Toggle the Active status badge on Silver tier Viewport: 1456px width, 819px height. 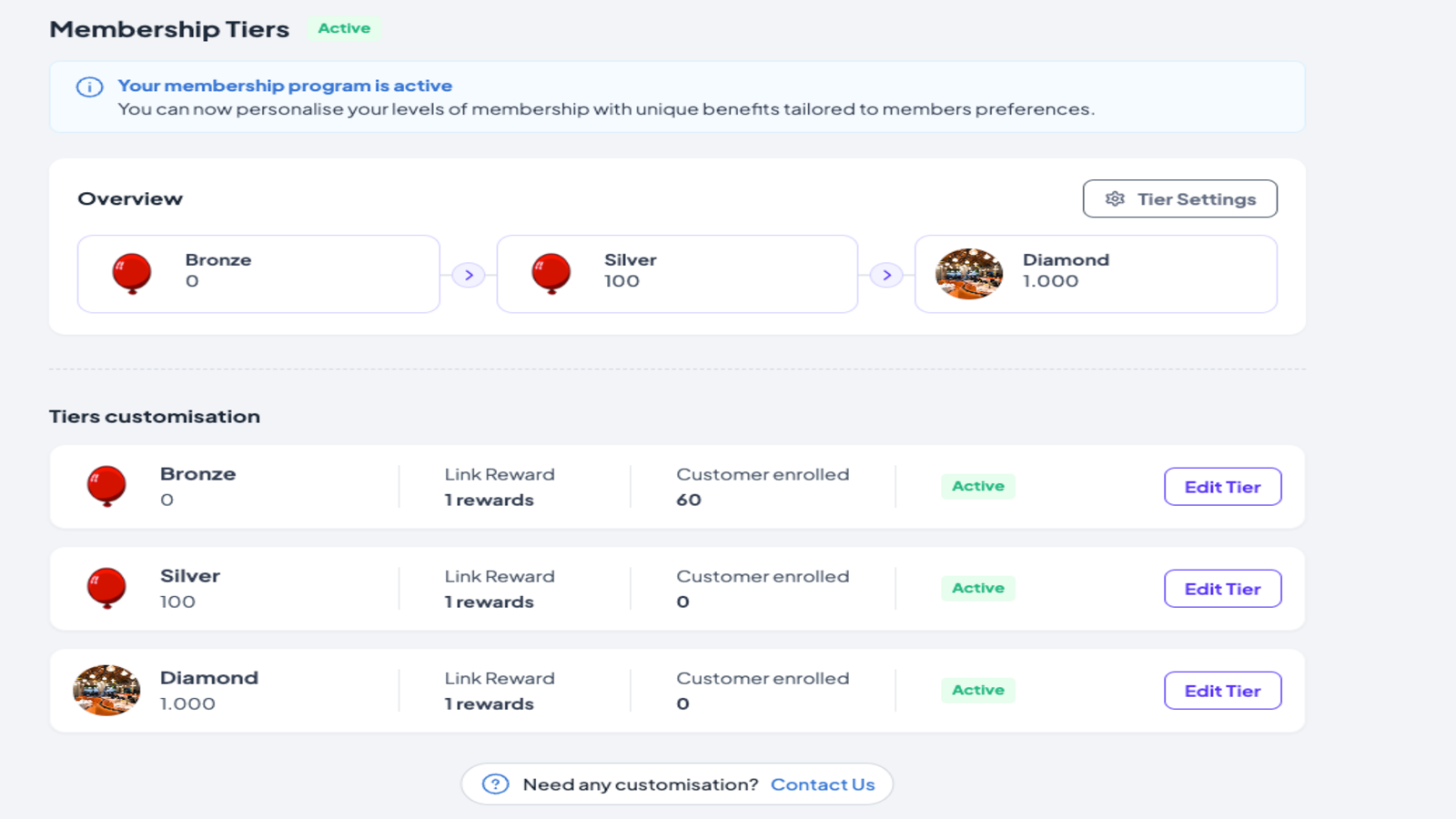click(x=977, y=588)
